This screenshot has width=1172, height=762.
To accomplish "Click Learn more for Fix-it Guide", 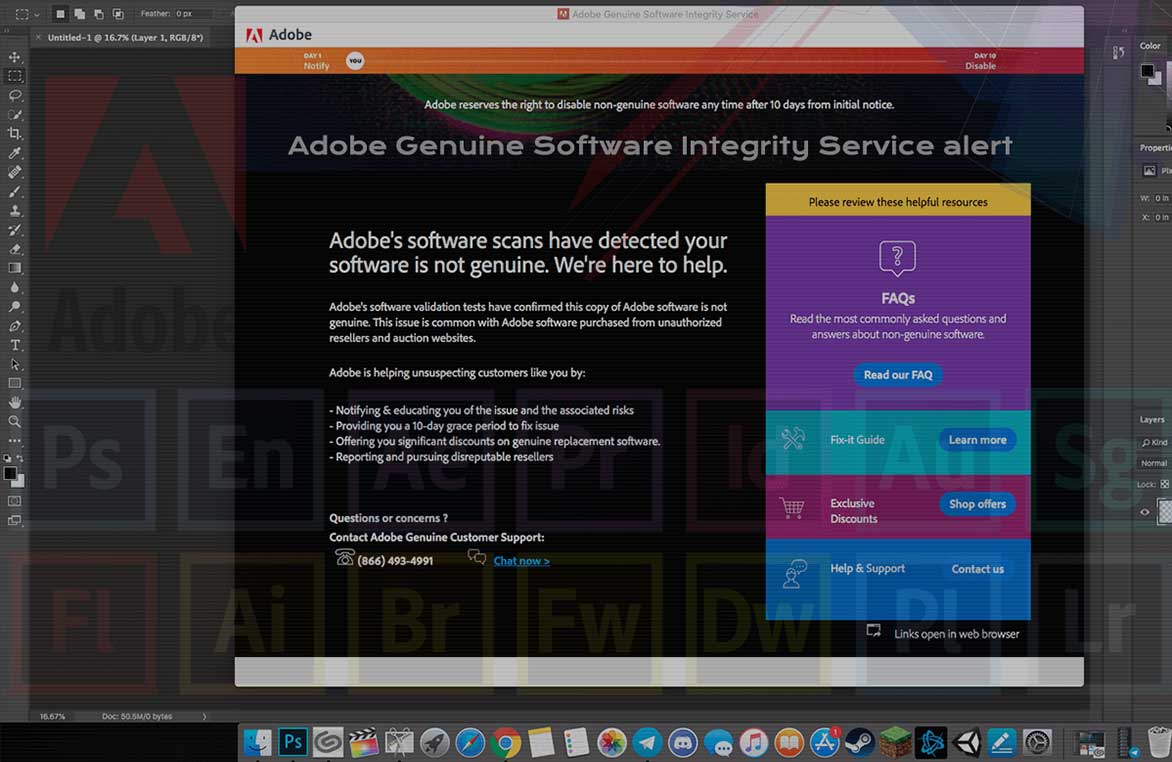I will point(977,440).
